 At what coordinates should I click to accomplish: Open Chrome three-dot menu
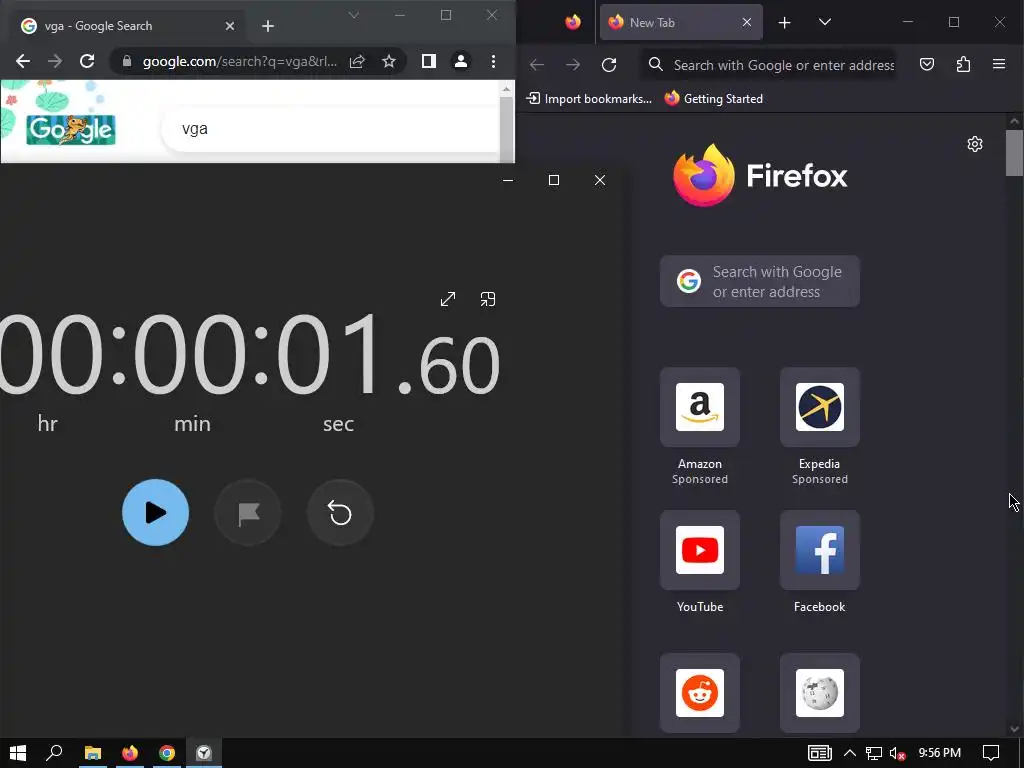pyautogui.click(x=493, y=61)
